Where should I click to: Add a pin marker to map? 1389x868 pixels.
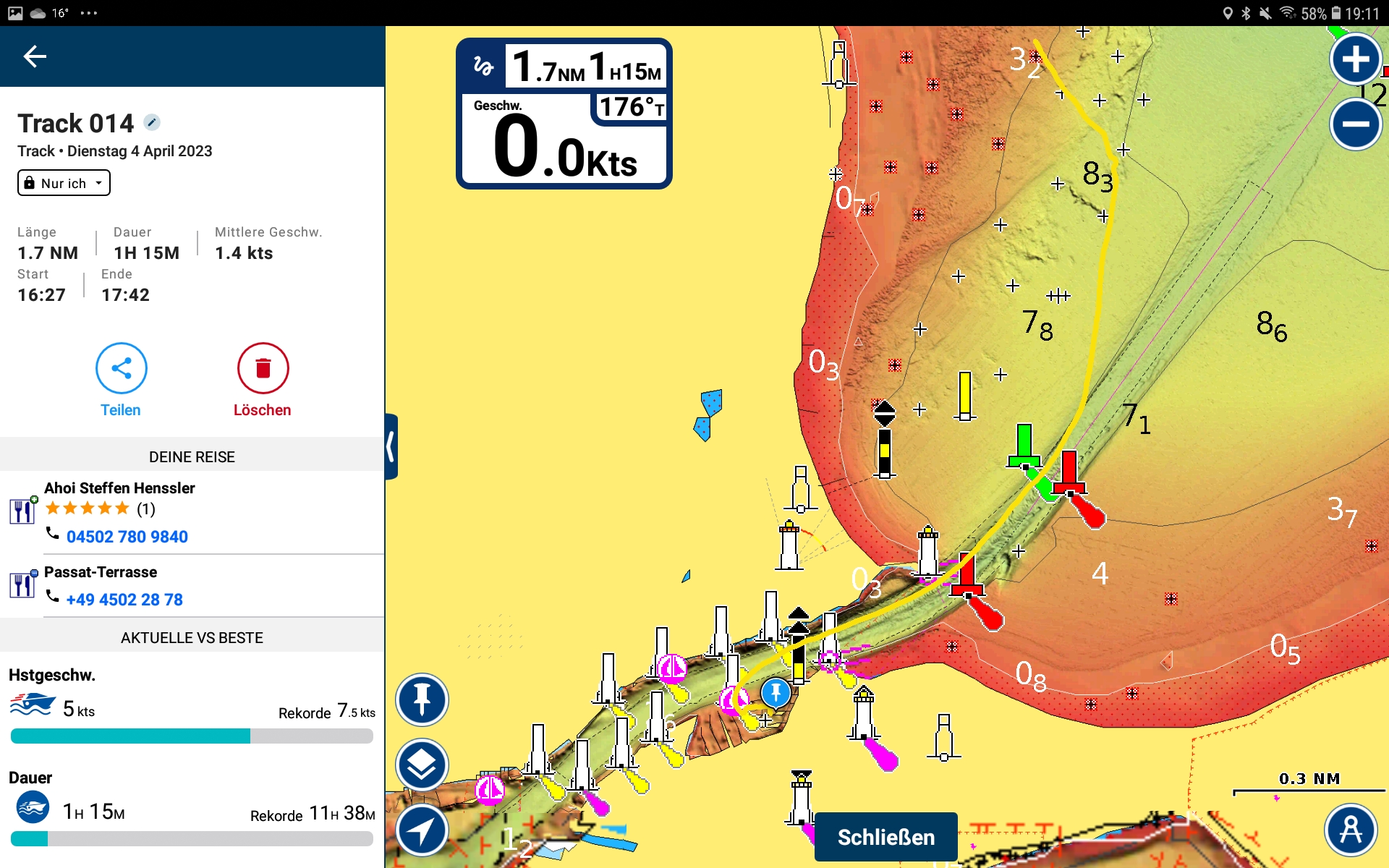[422, 699]
